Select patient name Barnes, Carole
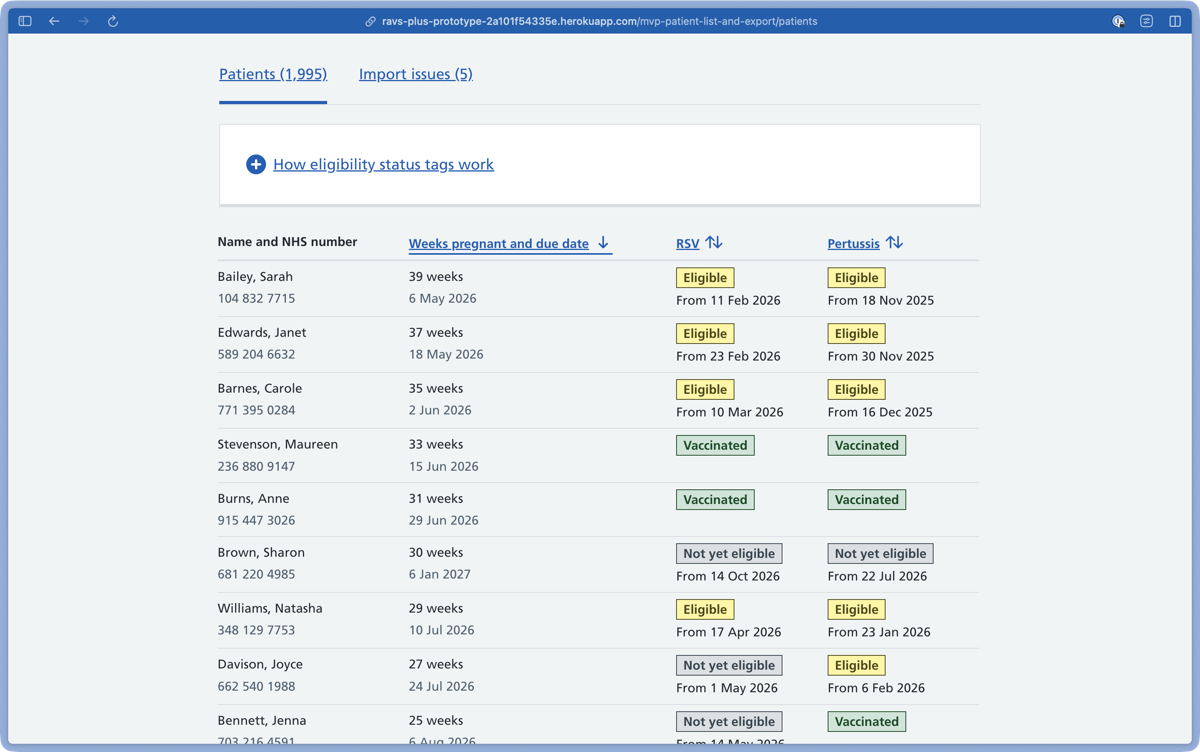The image size is (1200, 752). coord(260,389)
